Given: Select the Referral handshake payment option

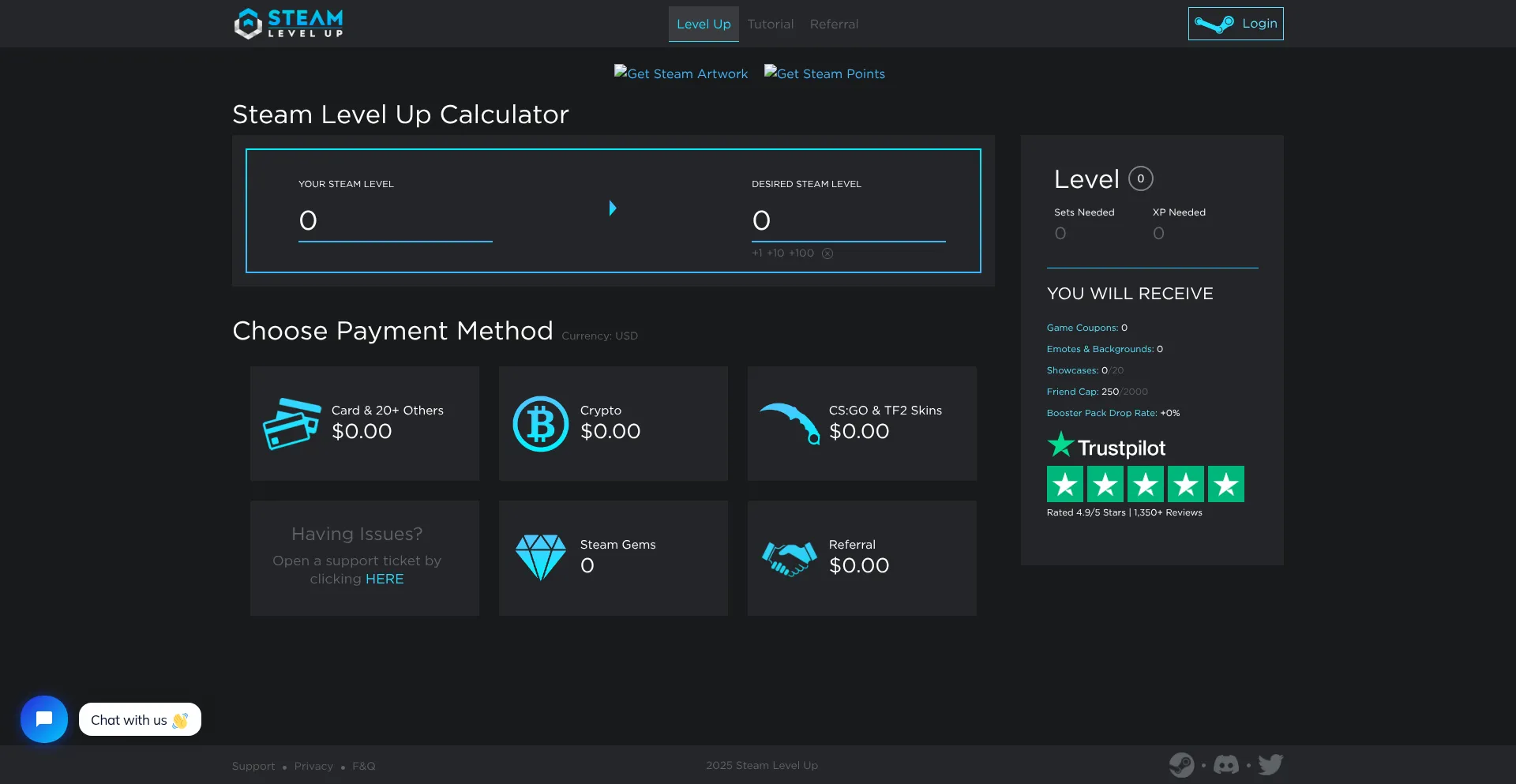Looking at the screenshot, I should [x=861, y=557].
